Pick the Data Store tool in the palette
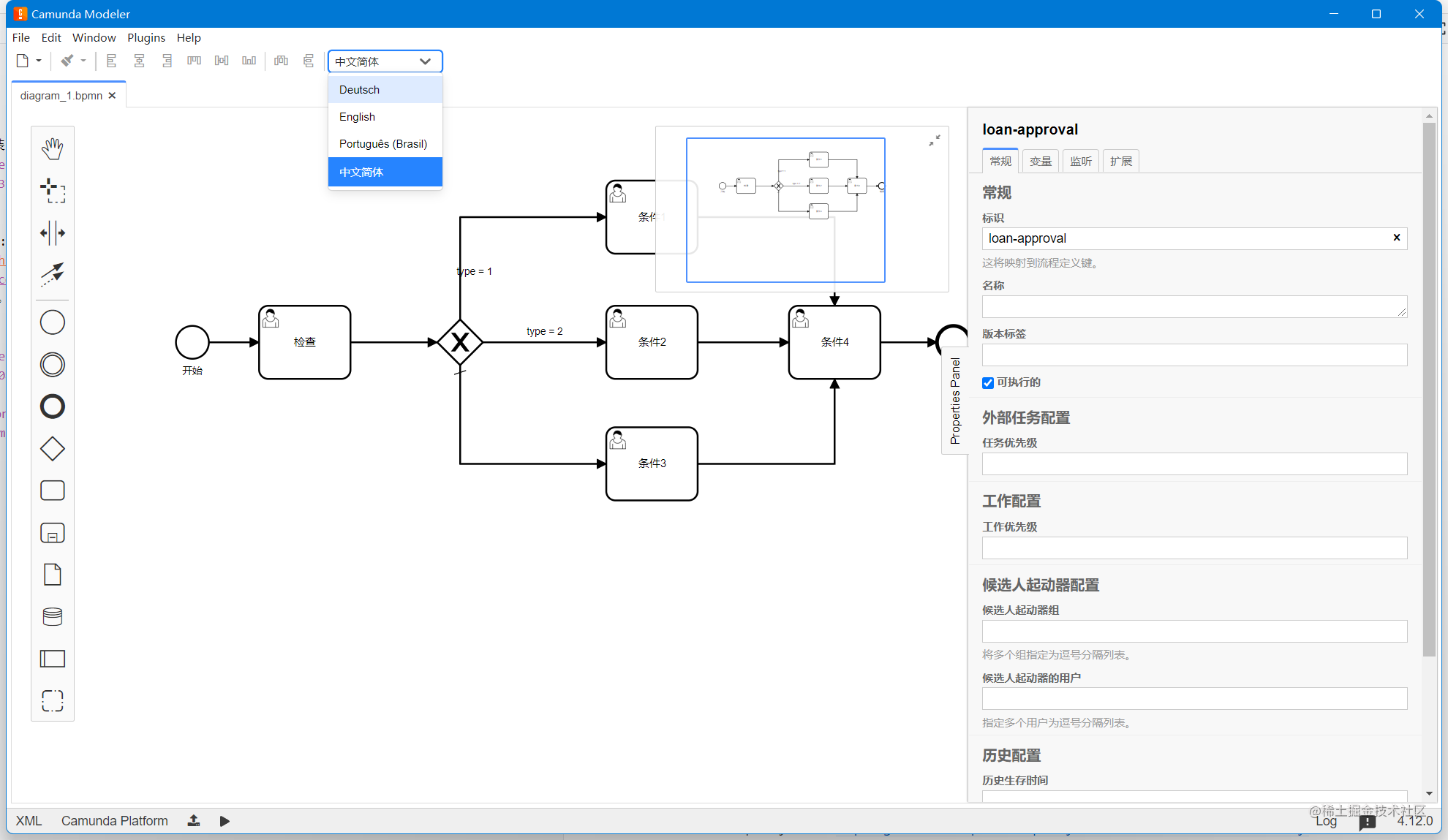The width and height of the screenshot is (1448, 840). 52,616
